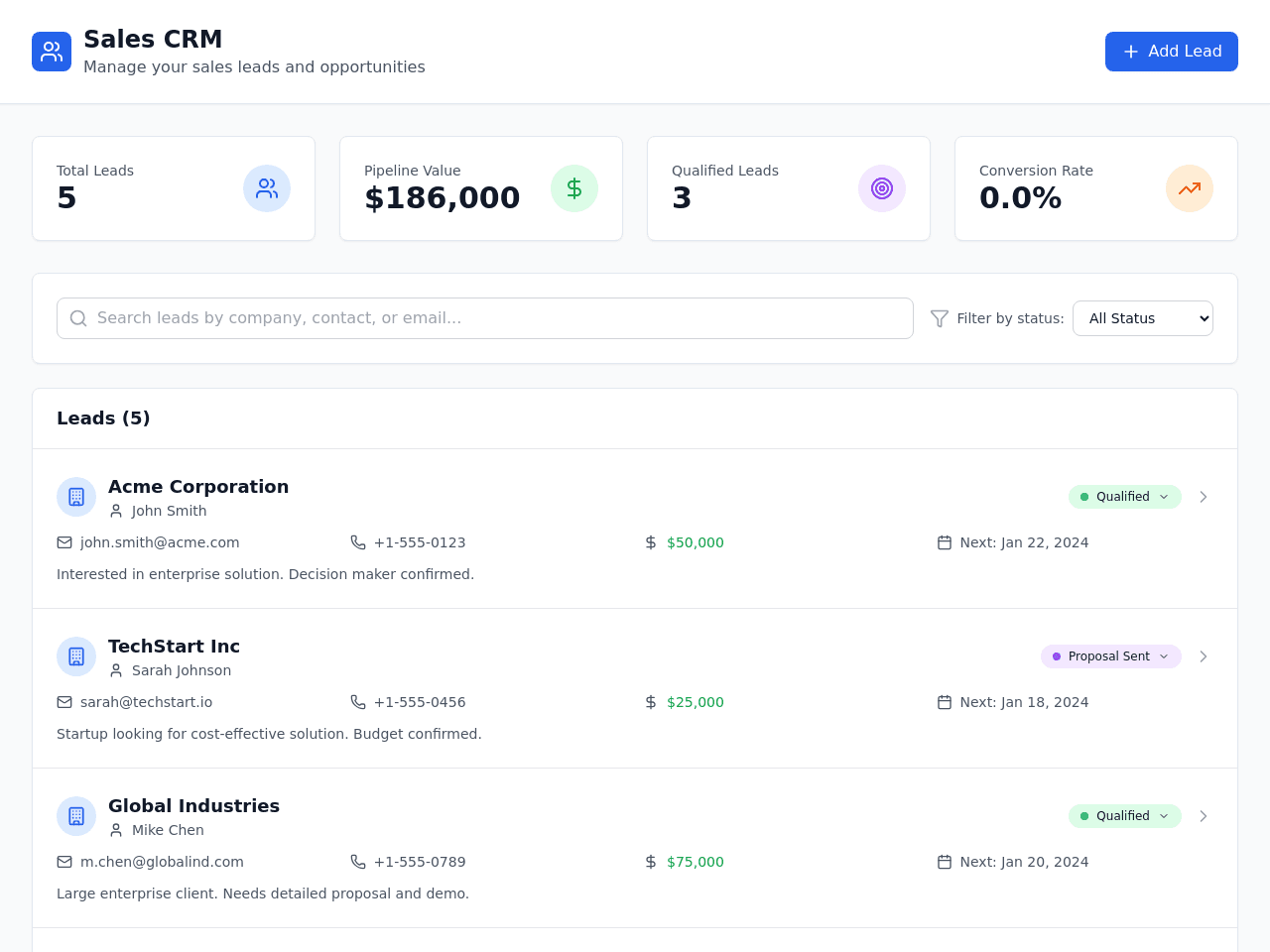The height and width of the screenshot is (952, 1270).
Task: Click the Acme Corporation company name
Action: coord(198,487)
